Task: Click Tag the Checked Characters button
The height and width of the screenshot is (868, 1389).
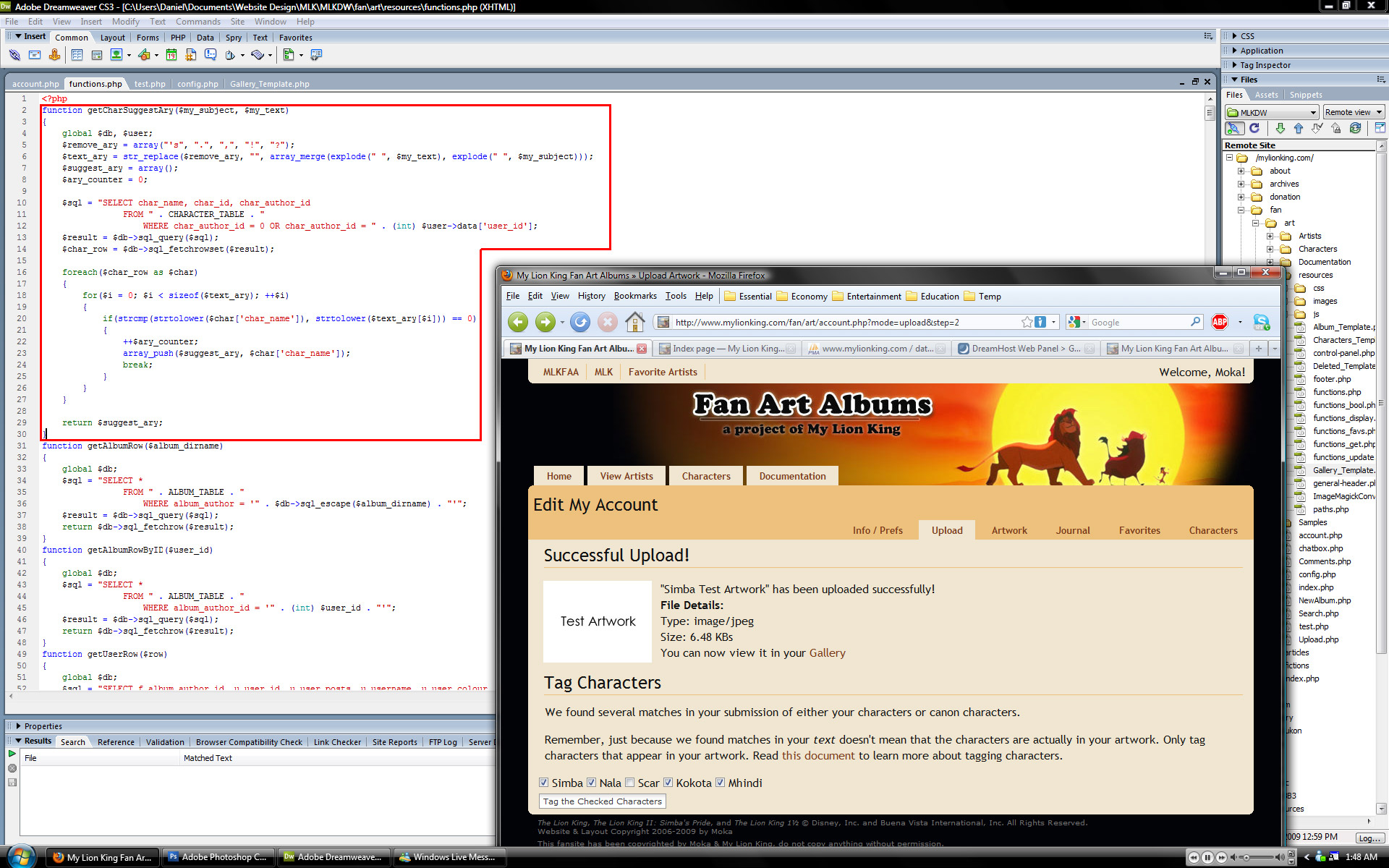Action: [x=602, y=801]
